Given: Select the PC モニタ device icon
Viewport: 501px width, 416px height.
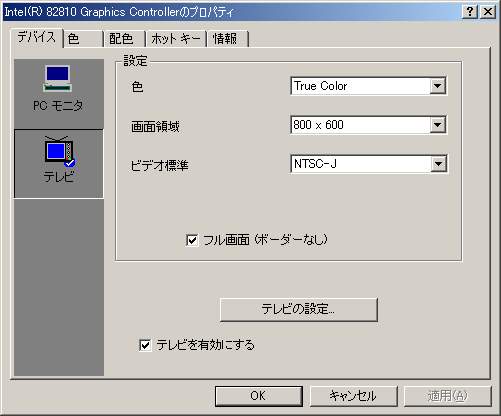Looking at the screenshot, I should click(x=58, y=88).
